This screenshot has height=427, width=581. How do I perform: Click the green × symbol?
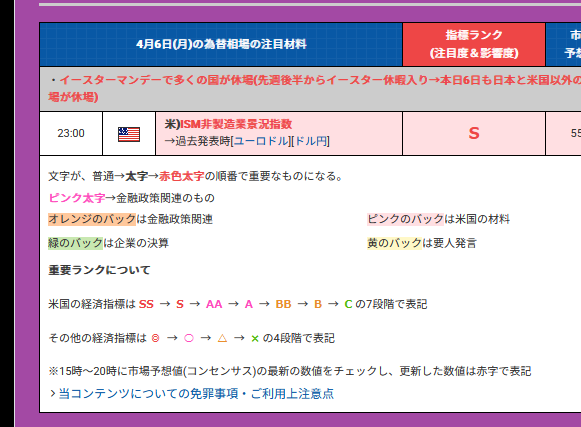click(255, 338)
